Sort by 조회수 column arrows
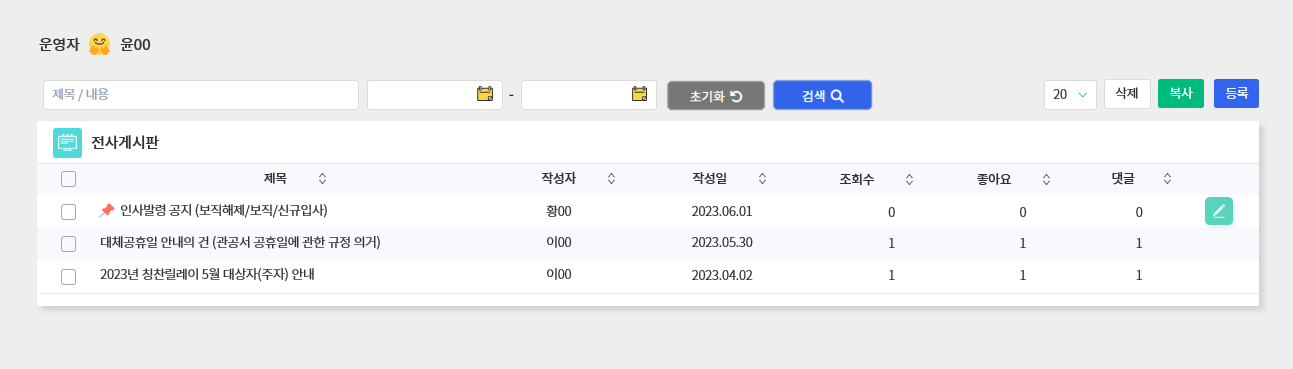Viewport: 1293px width, 369px height. click(x=909, y=180)
